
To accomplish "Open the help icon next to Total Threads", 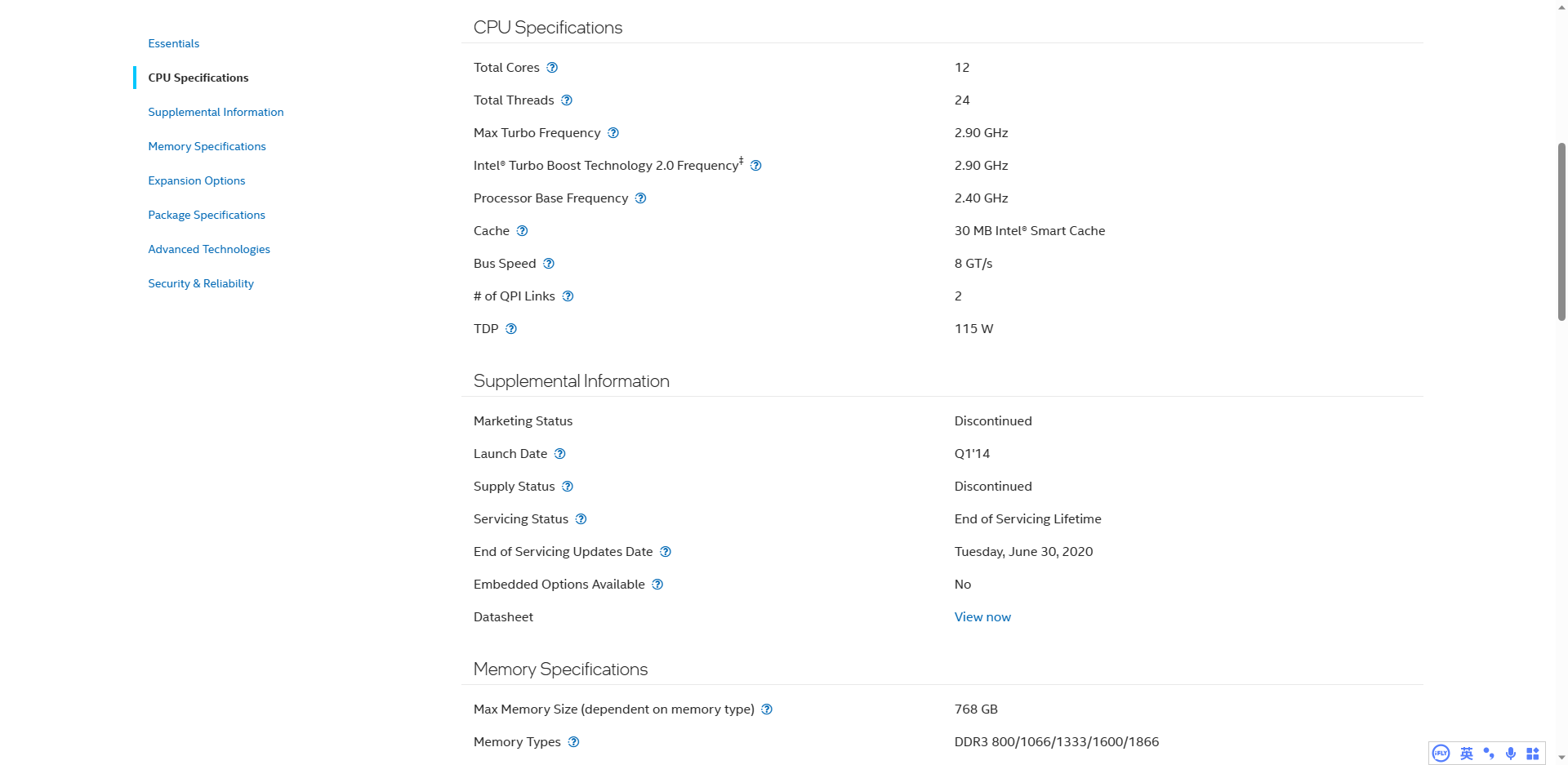I will 567,100.
